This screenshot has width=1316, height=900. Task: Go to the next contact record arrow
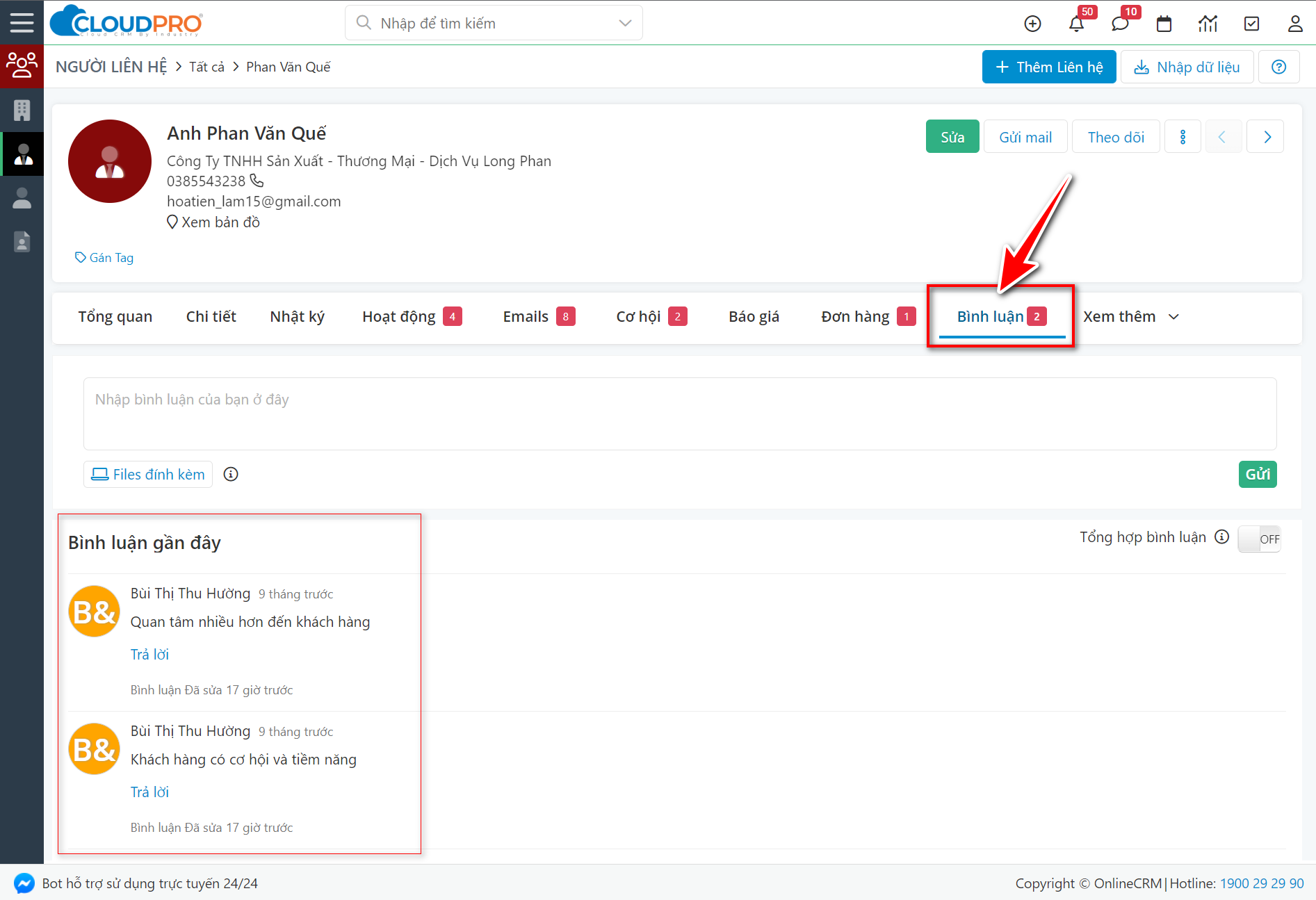1265,137
